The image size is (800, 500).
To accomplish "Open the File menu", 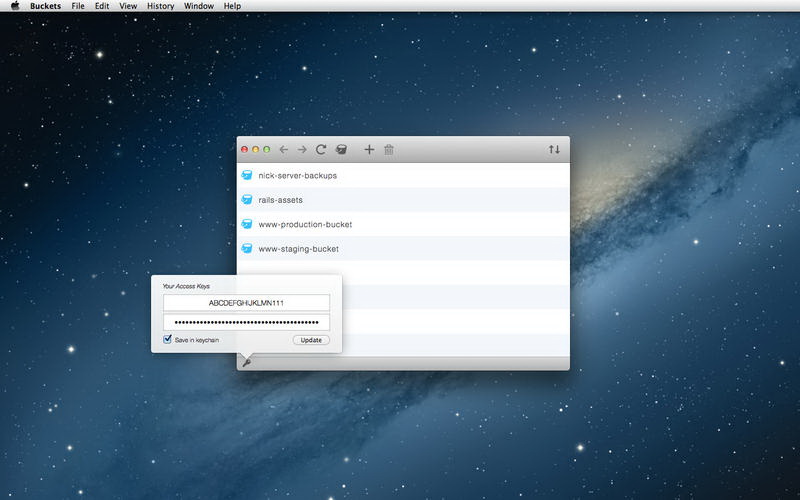I will [78, 6].
